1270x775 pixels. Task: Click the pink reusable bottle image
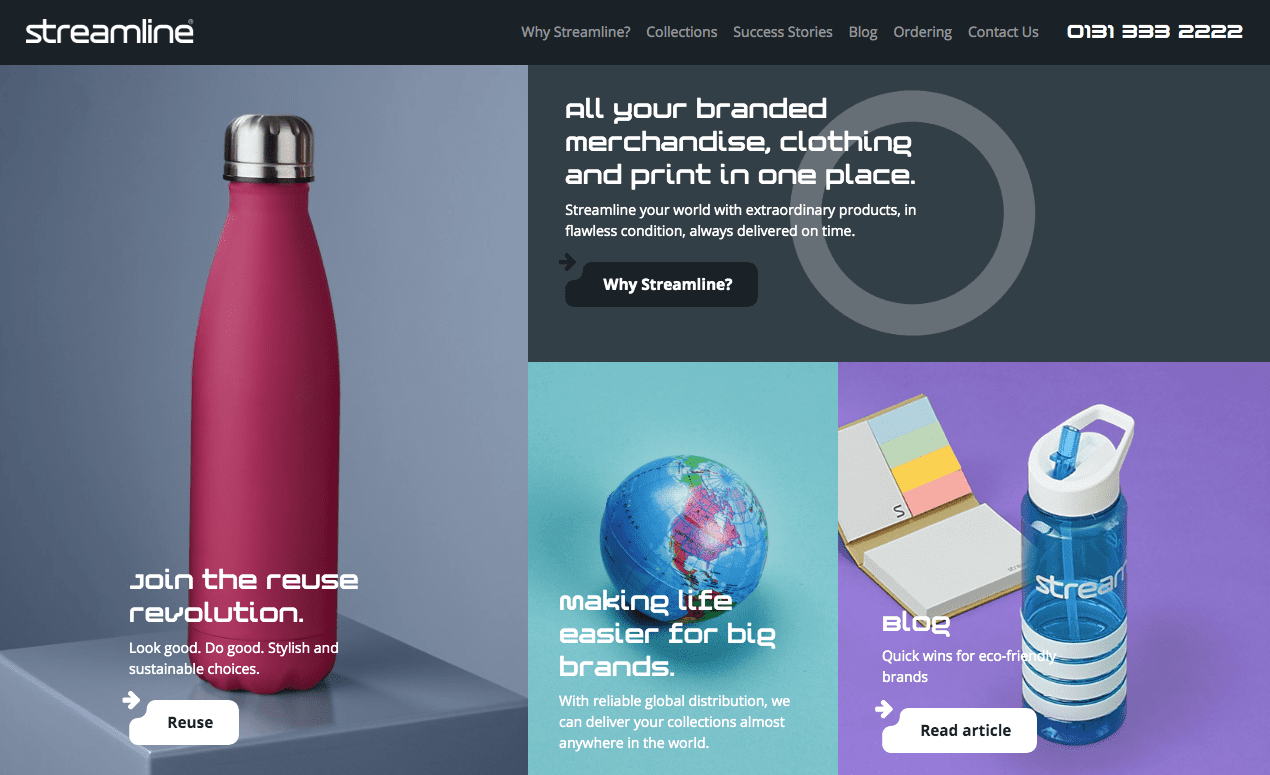(265, 400)
